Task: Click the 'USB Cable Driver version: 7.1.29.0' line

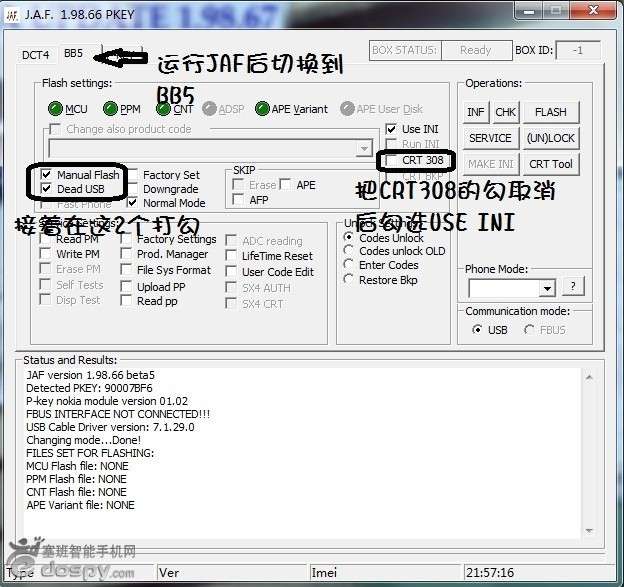Action: point(110,427)
